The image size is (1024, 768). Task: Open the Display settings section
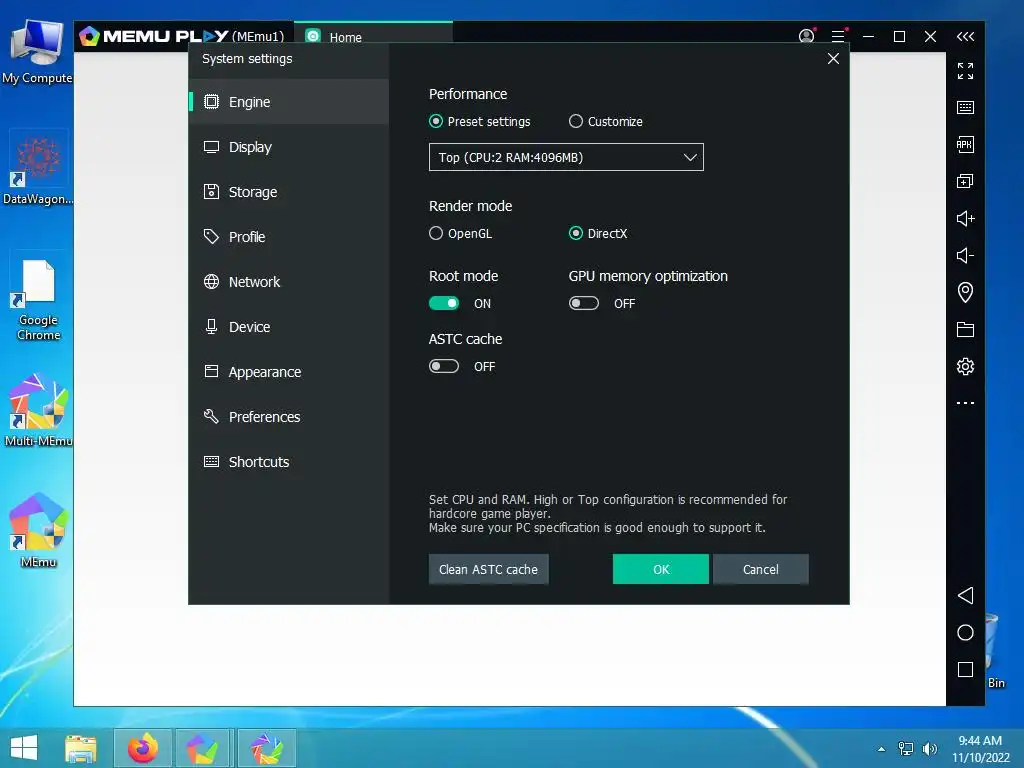pyautogui.click(x=289, y=147)
